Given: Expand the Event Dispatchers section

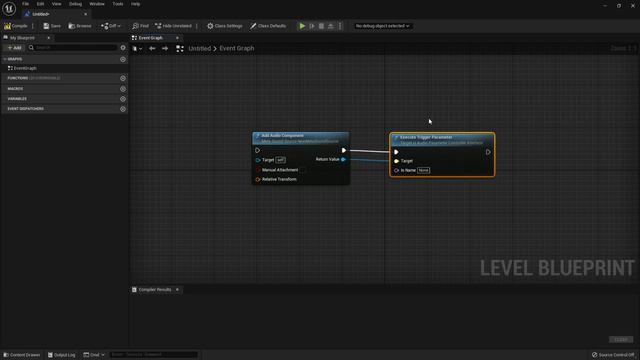Looking at the screenshot, I should pos(25,109).
